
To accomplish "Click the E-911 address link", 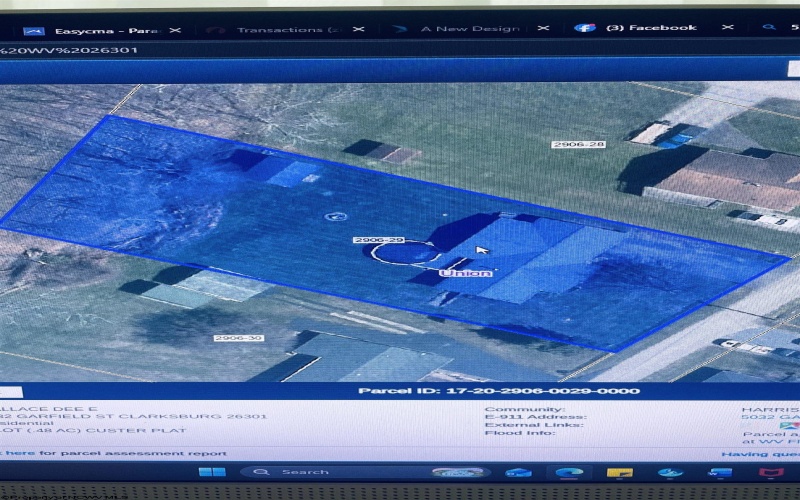I will 770,417.
